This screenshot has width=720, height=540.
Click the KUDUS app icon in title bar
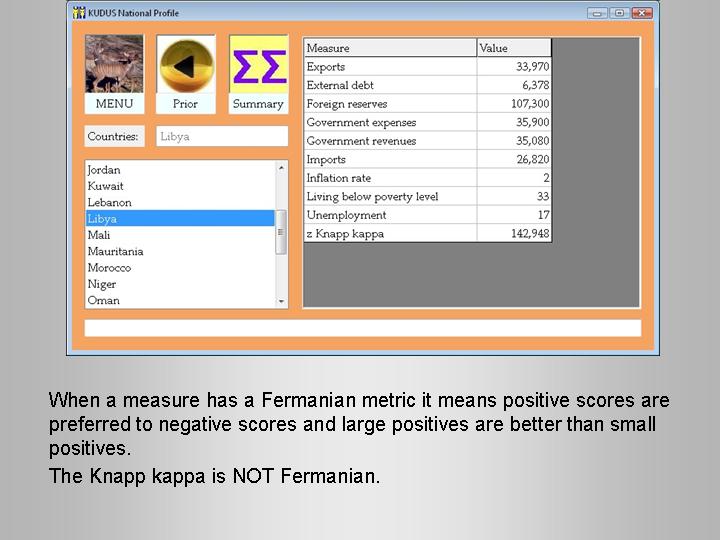point(79,13)
